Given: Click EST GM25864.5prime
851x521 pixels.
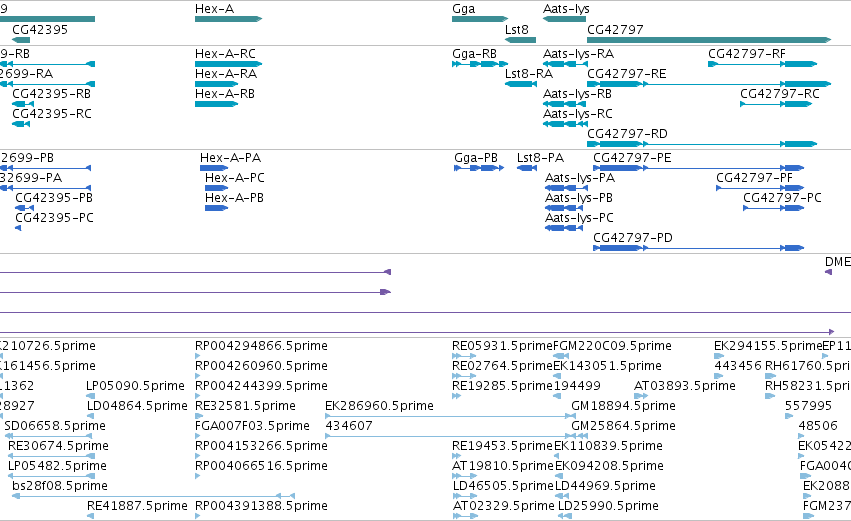Looking at the screenshot, I should [x=623, y=426].
